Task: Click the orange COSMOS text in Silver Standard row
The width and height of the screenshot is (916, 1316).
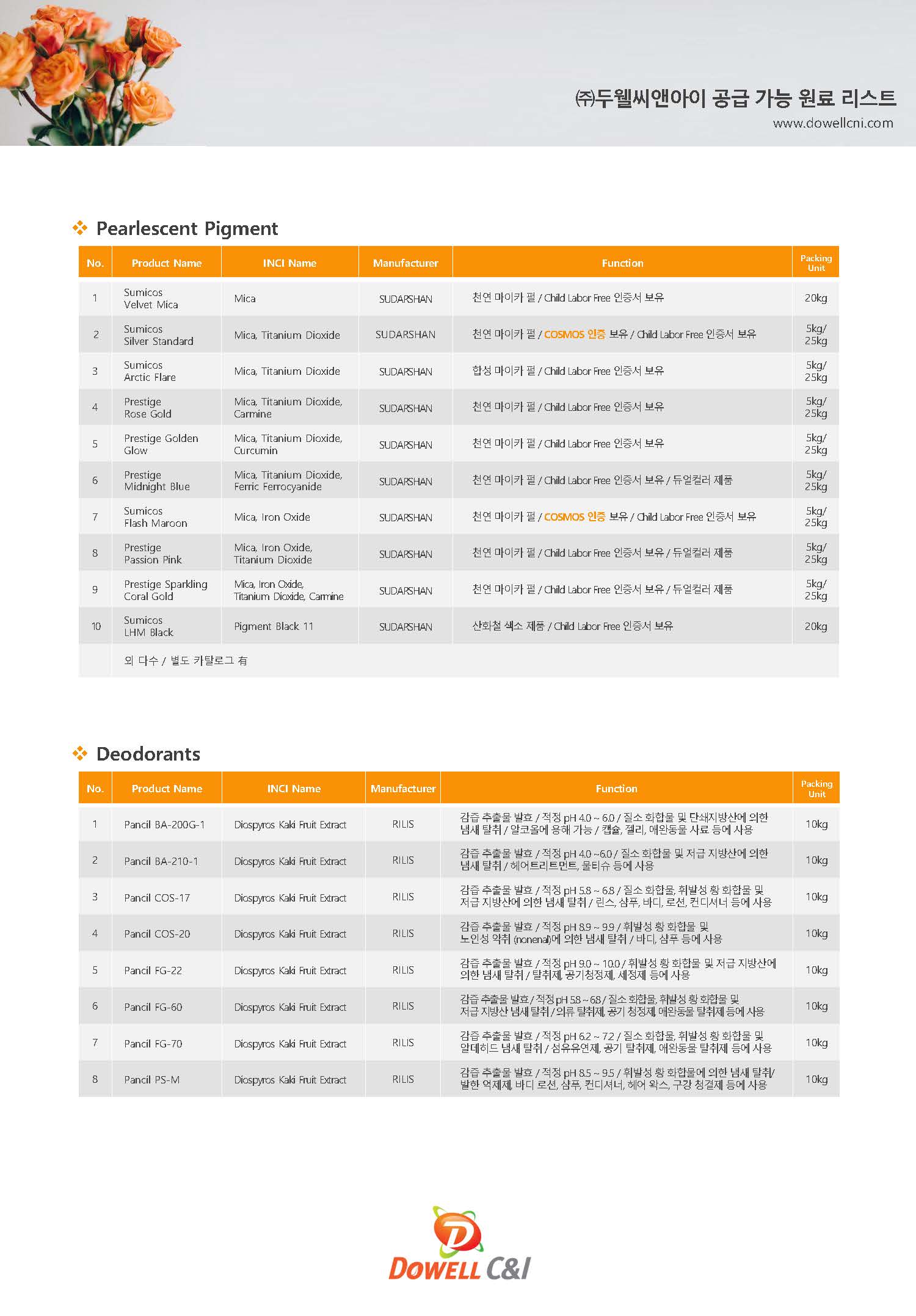Action: 575,334
